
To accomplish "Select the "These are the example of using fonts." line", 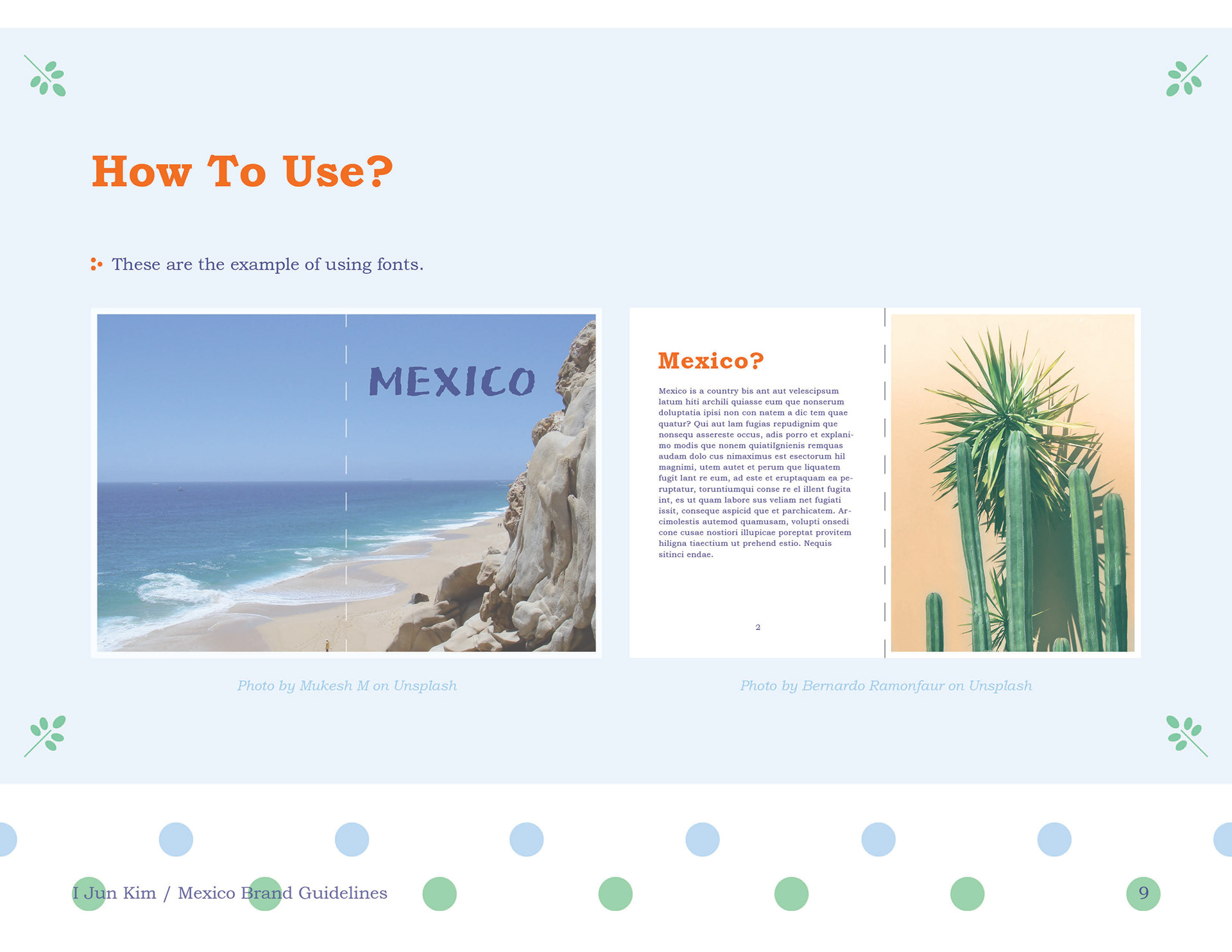I will tap(268, 264).
